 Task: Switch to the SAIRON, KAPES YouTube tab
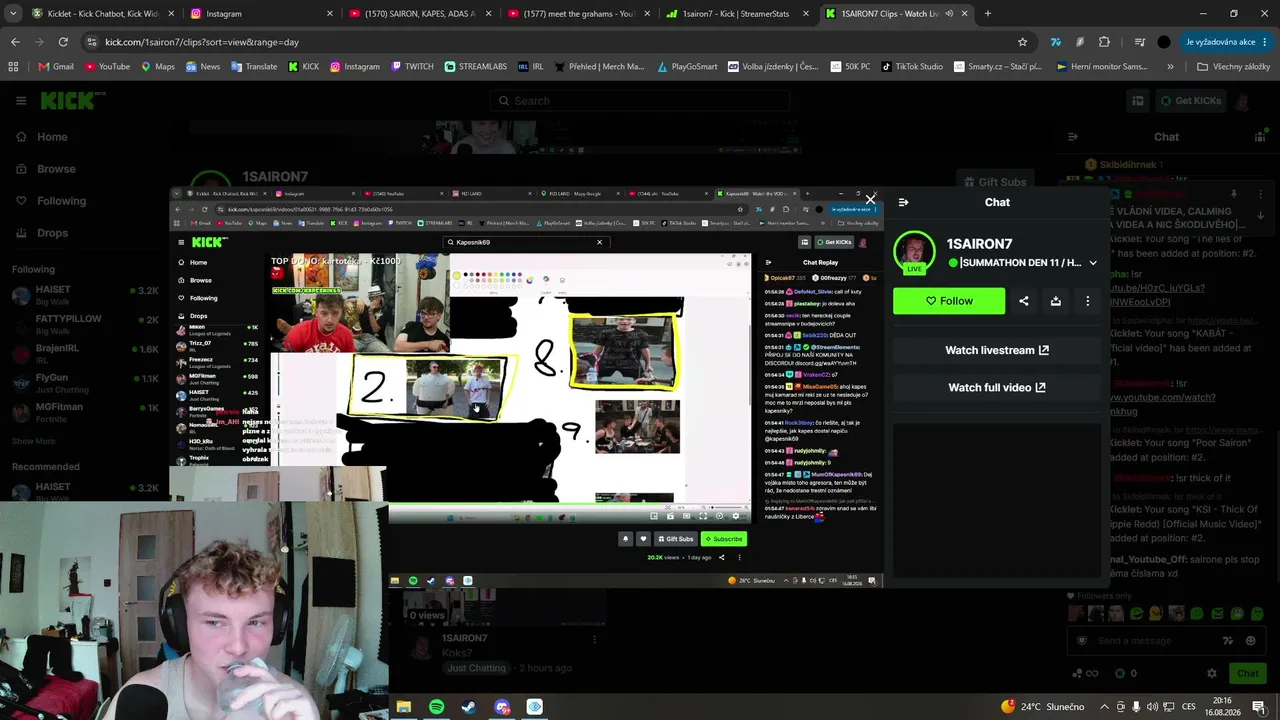[x=420, y=14]
